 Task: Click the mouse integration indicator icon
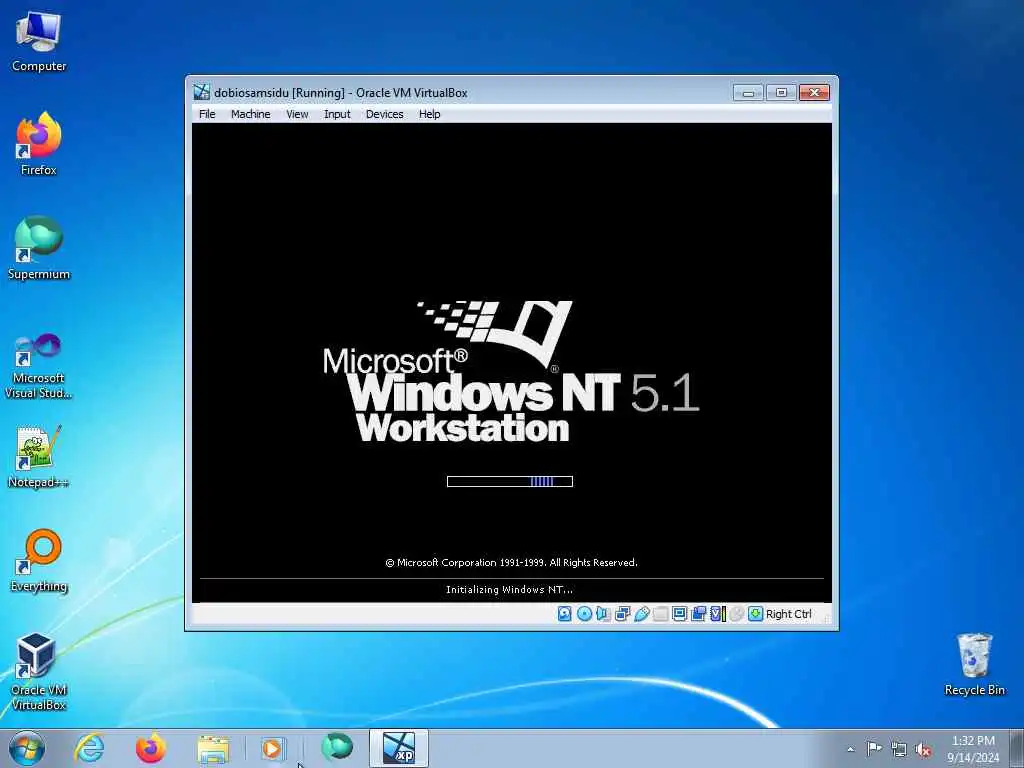point(737,614)
